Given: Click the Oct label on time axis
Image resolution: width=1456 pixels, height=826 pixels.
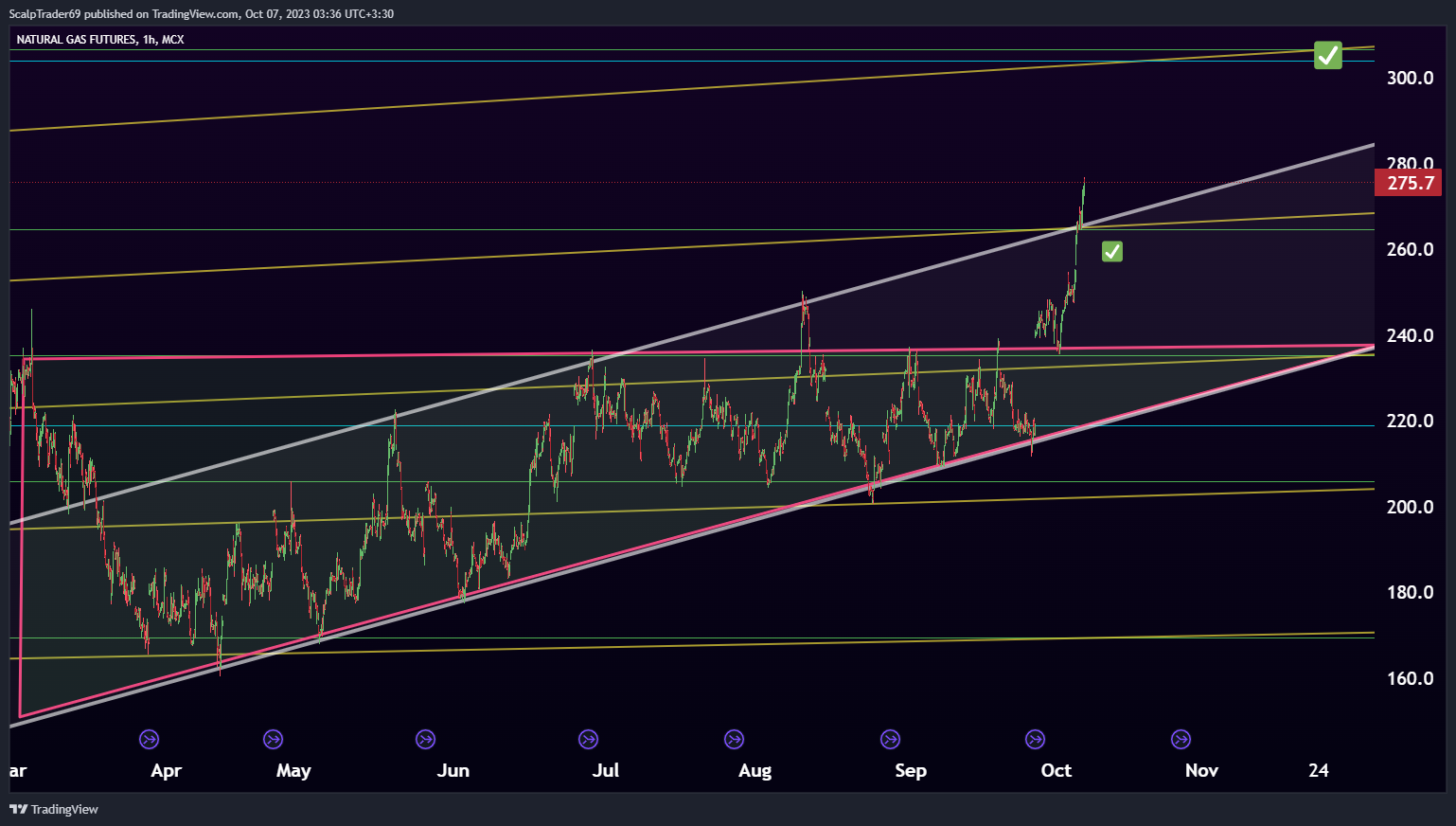Looking at the screenshot, I should [1056, 771].
